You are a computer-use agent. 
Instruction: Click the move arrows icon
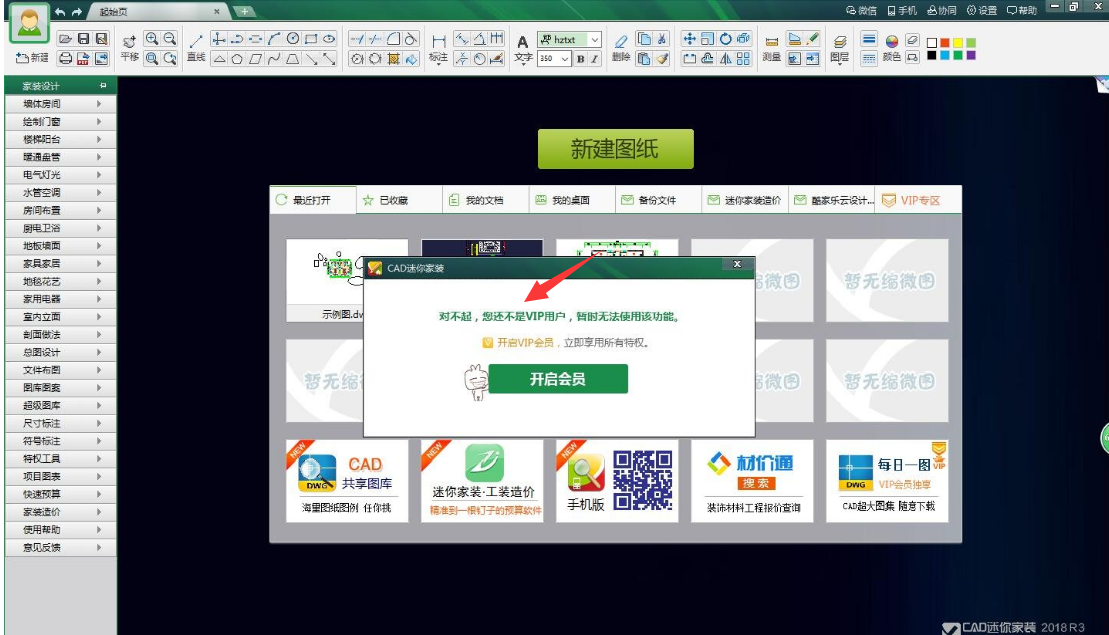click(x=689, y=39)
